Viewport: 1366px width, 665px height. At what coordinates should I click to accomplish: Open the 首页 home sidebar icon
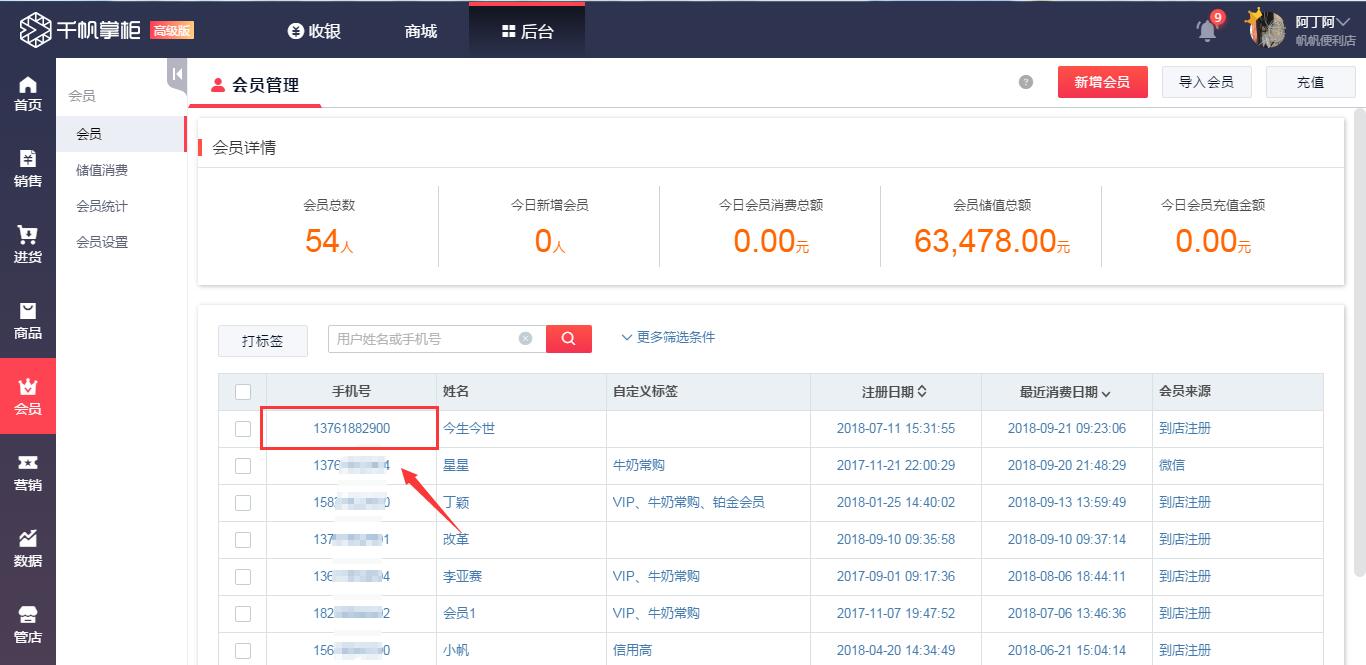tap(28, 94)
